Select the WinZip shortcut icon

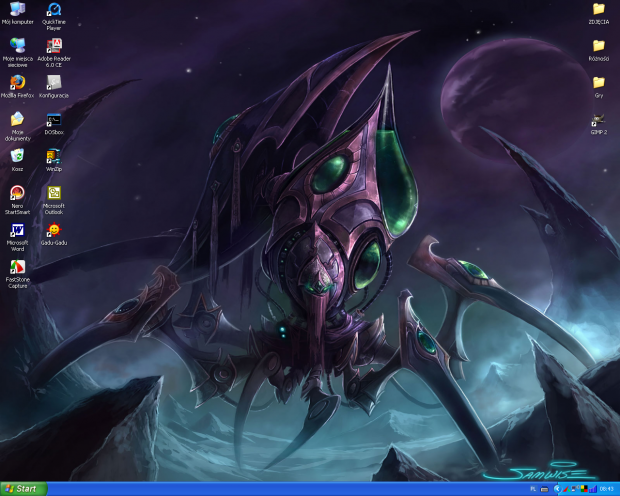(x=54, y=160)
